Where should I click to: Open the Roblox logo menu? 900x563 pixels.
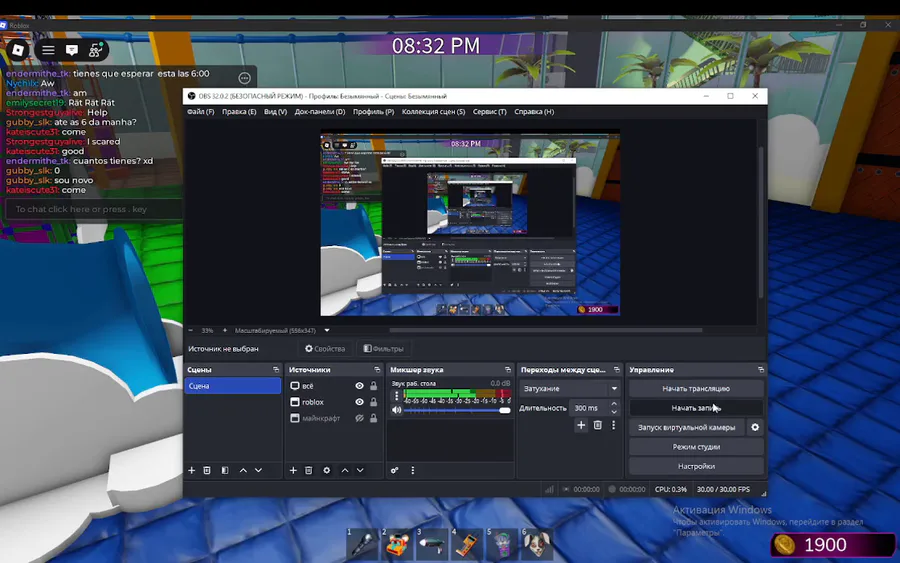coord(18,50)
